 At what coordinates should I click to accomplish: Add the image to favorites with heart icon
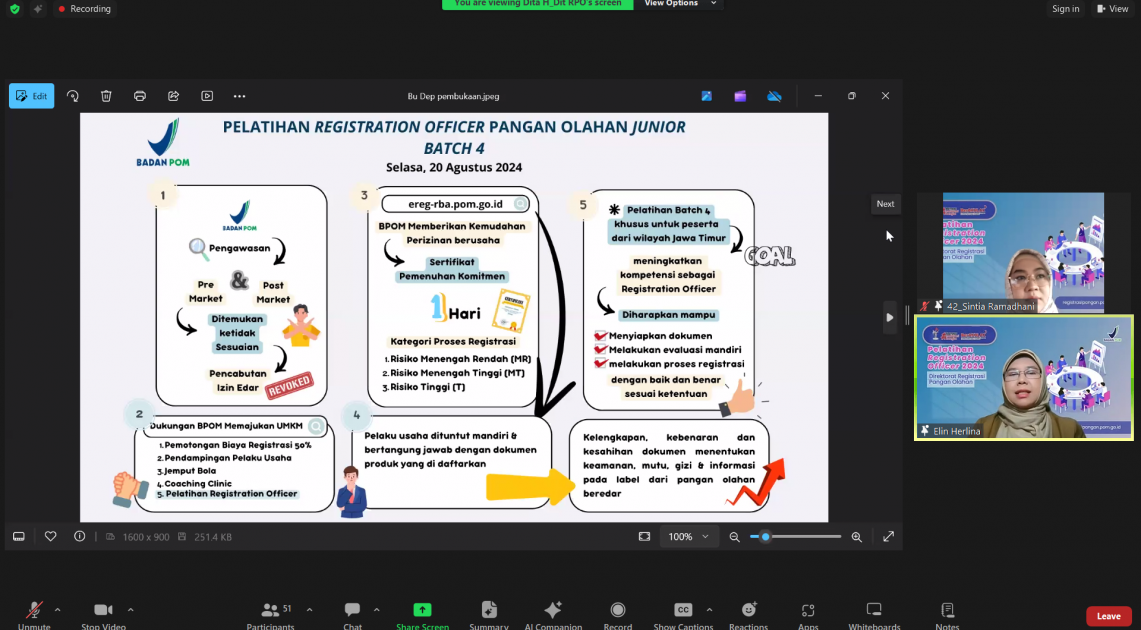[51, 537]
